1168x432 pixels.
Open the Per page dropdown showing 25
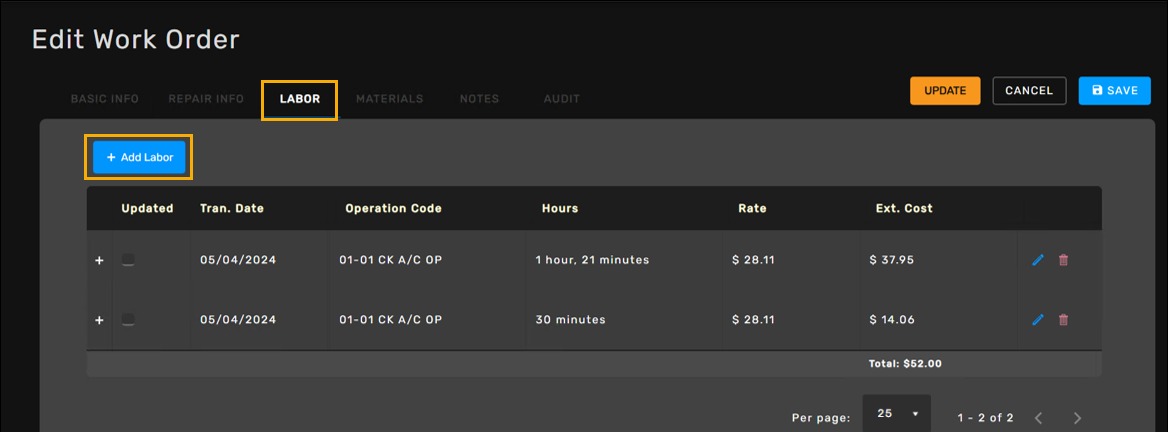click(896, 414)
